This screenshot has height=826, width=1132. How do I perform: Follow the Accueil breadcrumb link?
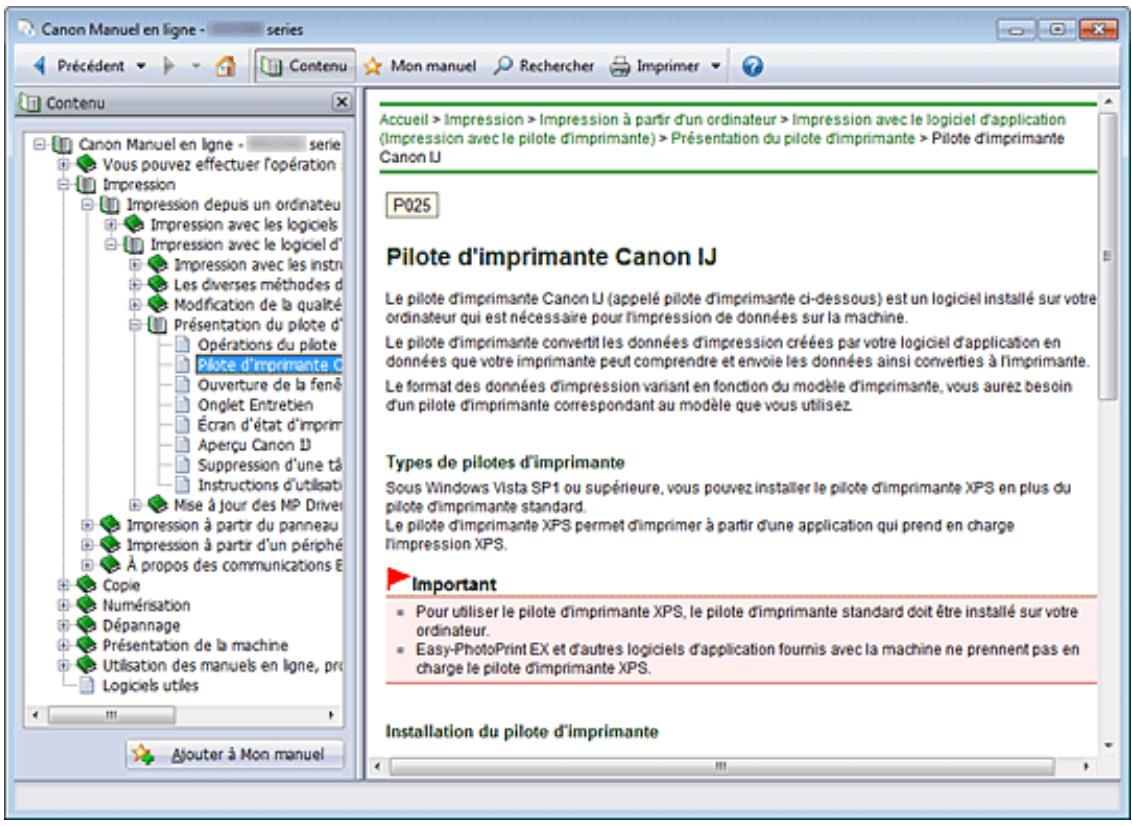click(x=404, y=120)
